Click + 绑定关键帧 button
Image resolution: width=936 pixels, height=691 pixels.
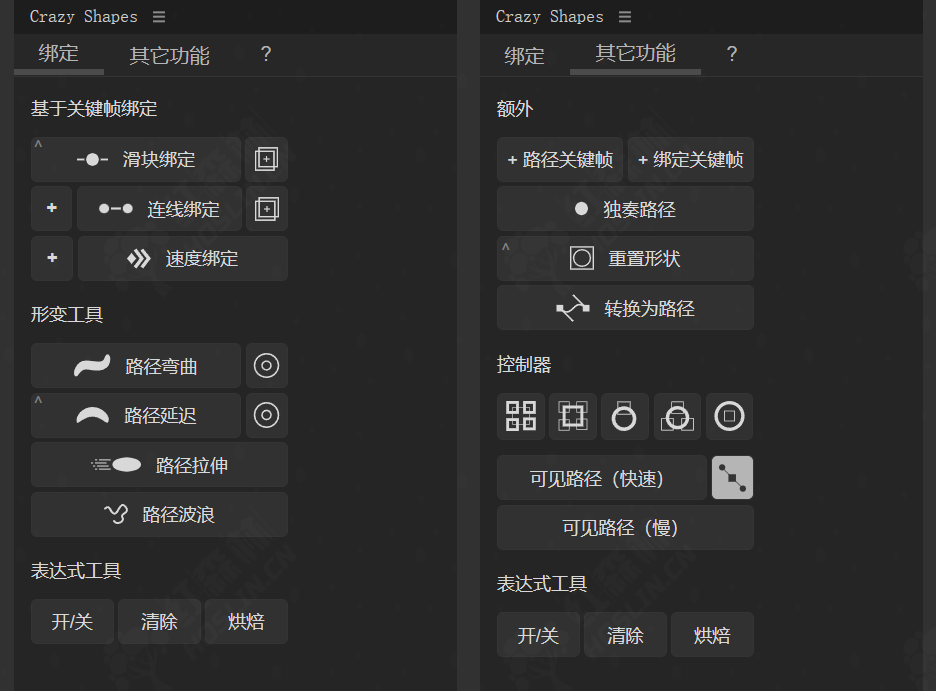coord(691,159)
